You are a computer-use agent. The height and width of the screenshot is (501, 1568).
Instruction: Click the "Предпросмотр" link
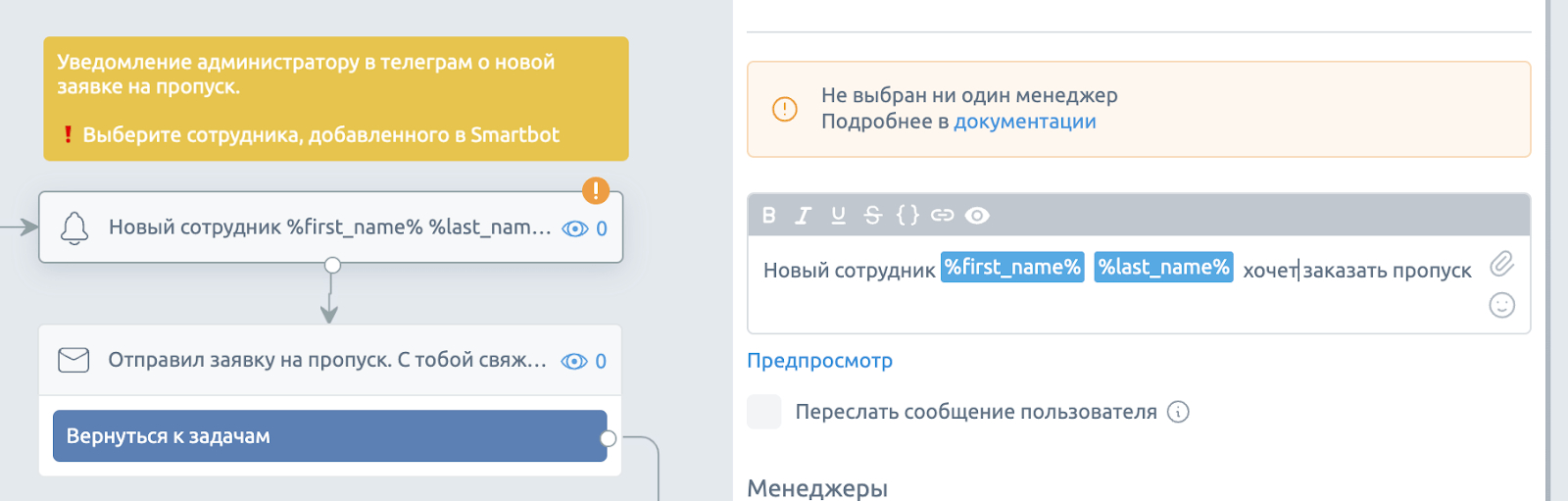point(819,361)
